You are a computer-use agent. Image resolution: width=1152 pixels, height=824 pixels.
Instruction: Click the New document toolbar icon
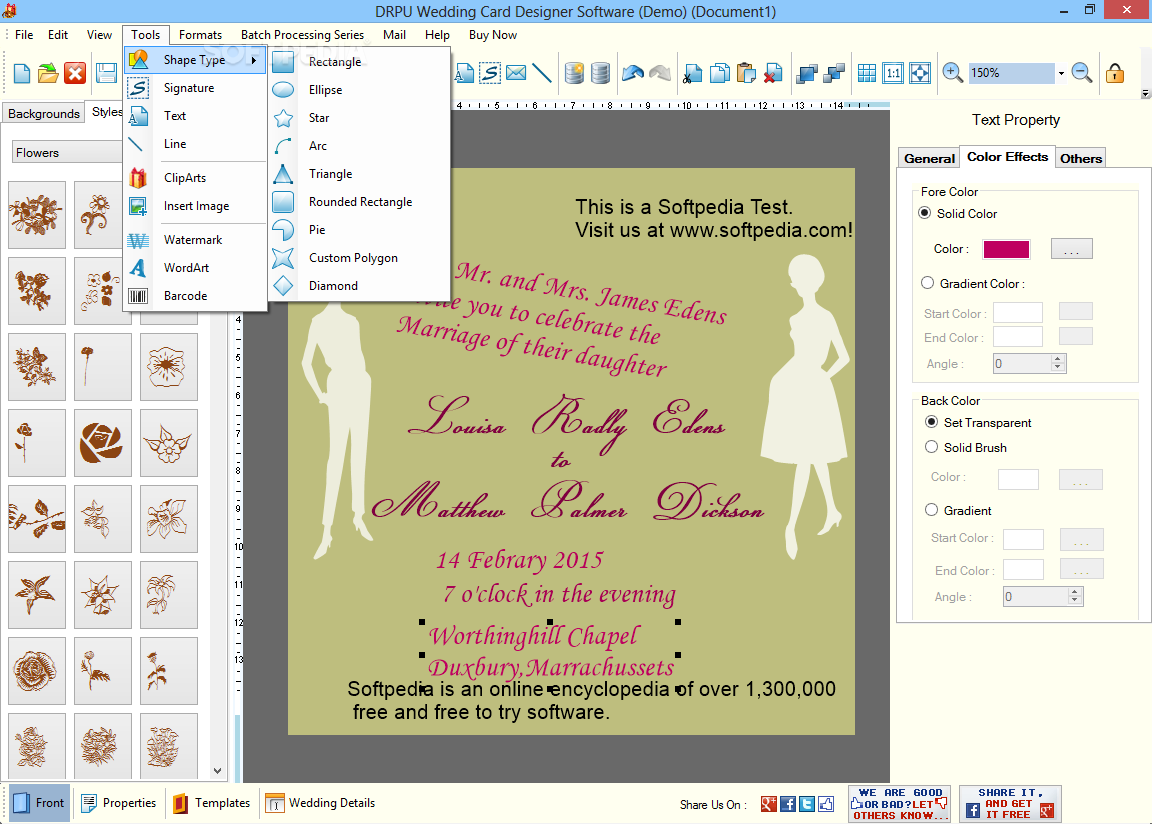pyautogui.click(x=22, y=73)
